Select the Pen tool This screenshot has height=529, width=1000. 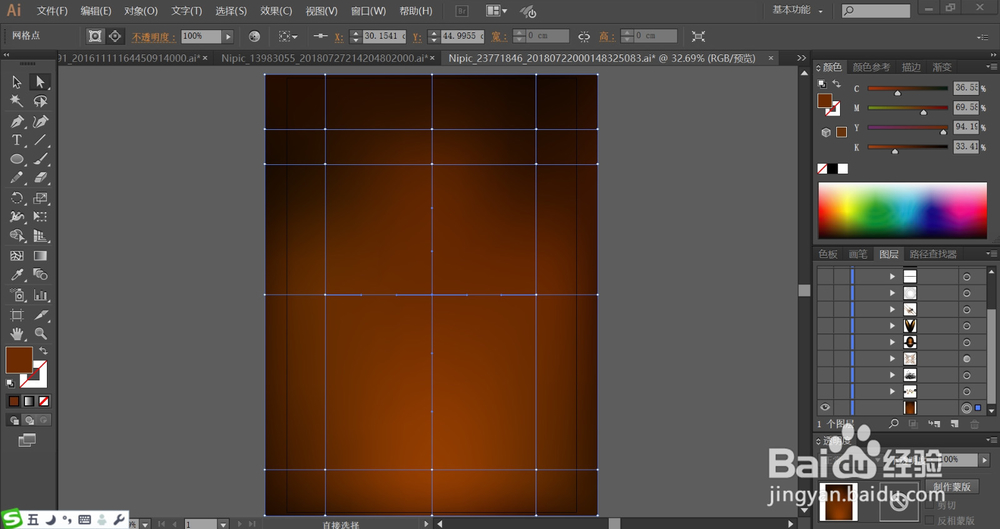tap(17, 121)
